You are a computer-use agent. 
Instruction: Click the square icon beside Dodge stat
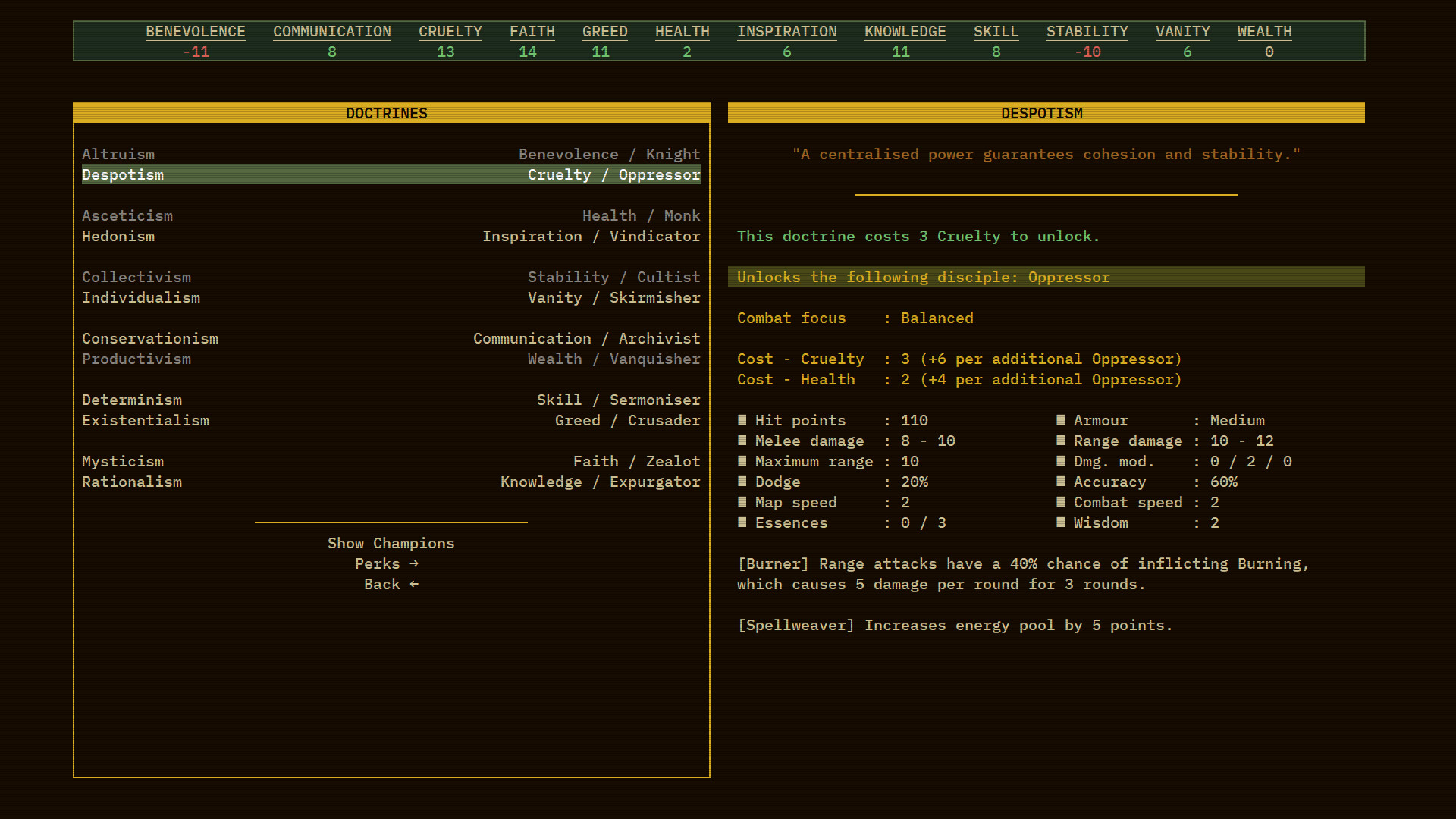742,482
